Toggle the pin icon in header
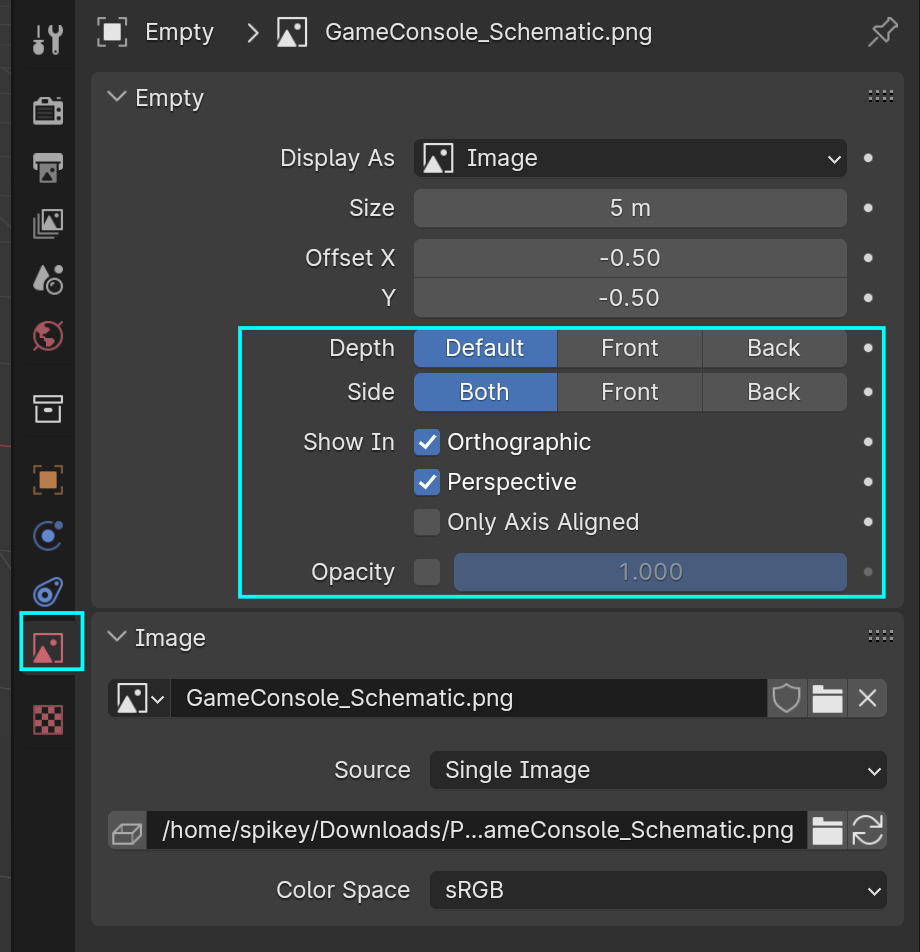 click(x=882, y=33)
